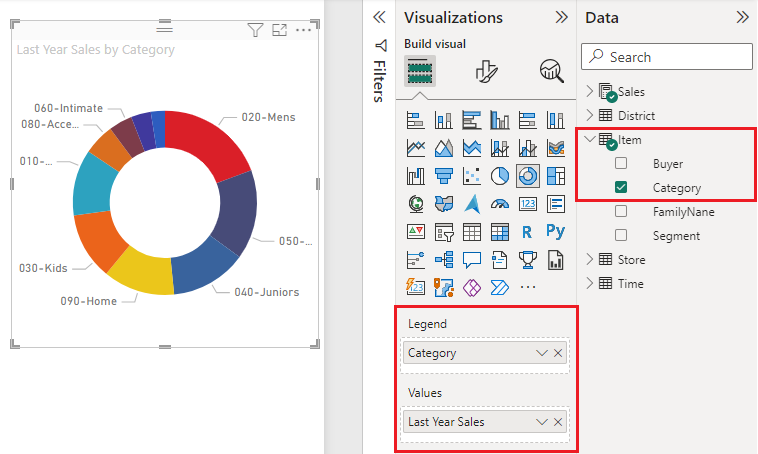Select the Table visual
This screenshot has width=758, height=454.
471,232
